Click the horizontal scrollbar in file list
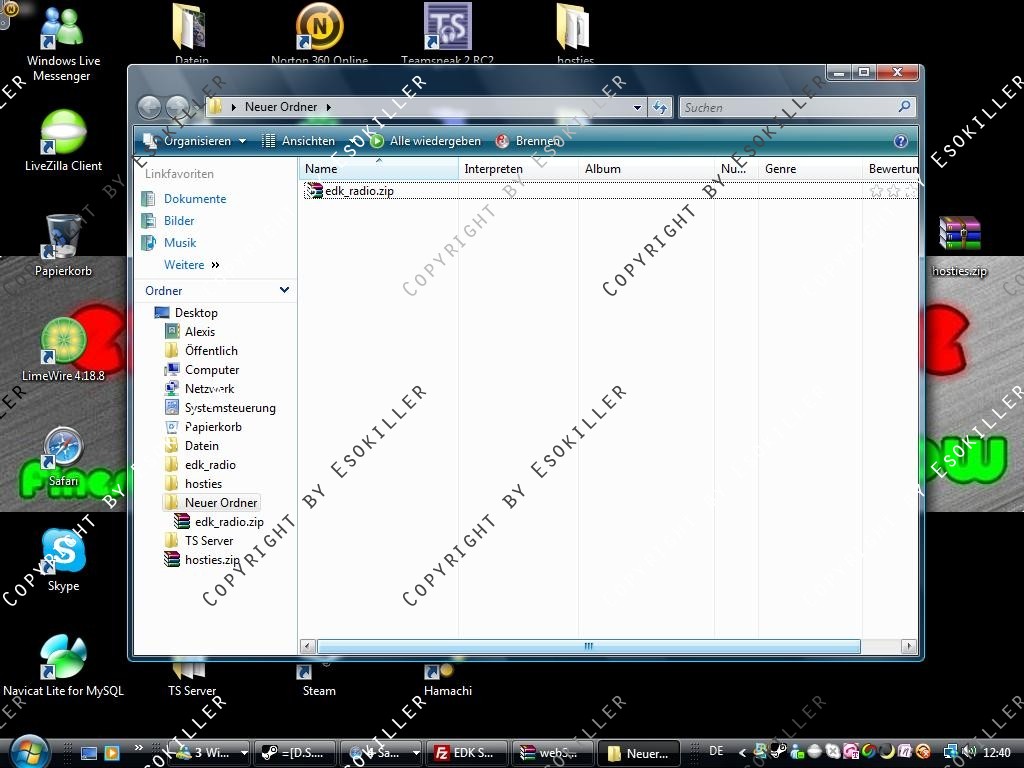The width and height of the screenshot is (1024, 768). pos(588,647)
